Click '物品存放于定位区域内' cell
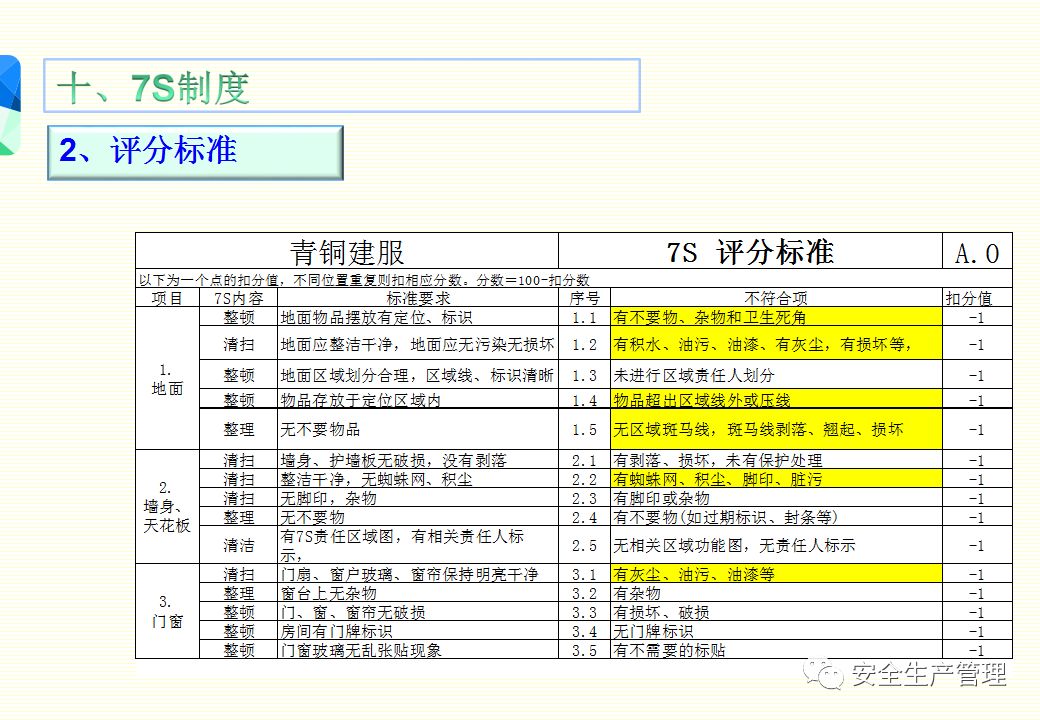Screen dimensions: 1040x720 418,399
